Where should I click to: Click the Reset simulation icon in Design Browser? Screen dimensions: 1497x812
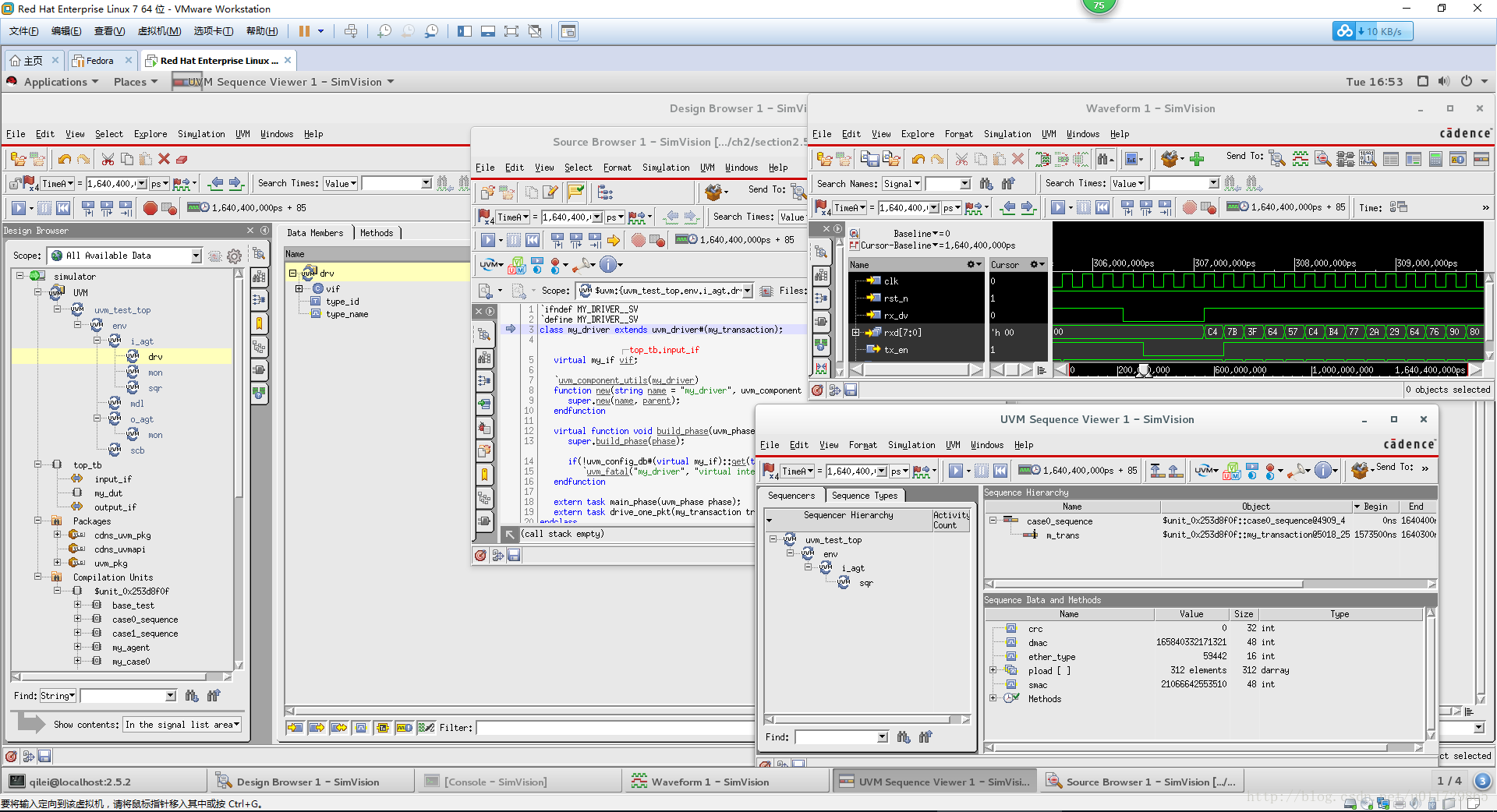click(63, 208)
